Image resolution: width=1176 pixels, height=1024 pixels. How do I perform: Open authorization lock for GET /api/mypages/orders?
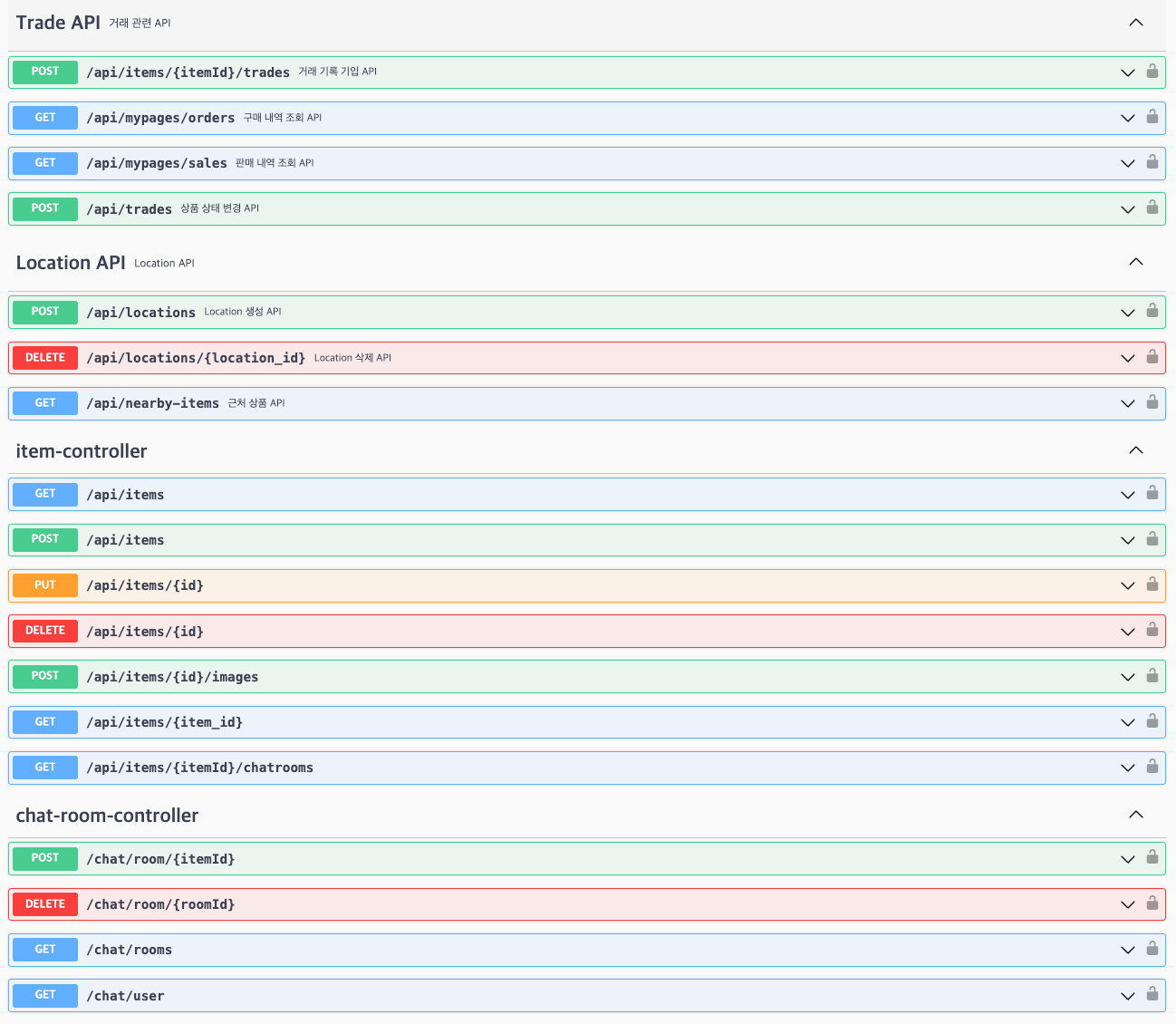click(1152, 118)
